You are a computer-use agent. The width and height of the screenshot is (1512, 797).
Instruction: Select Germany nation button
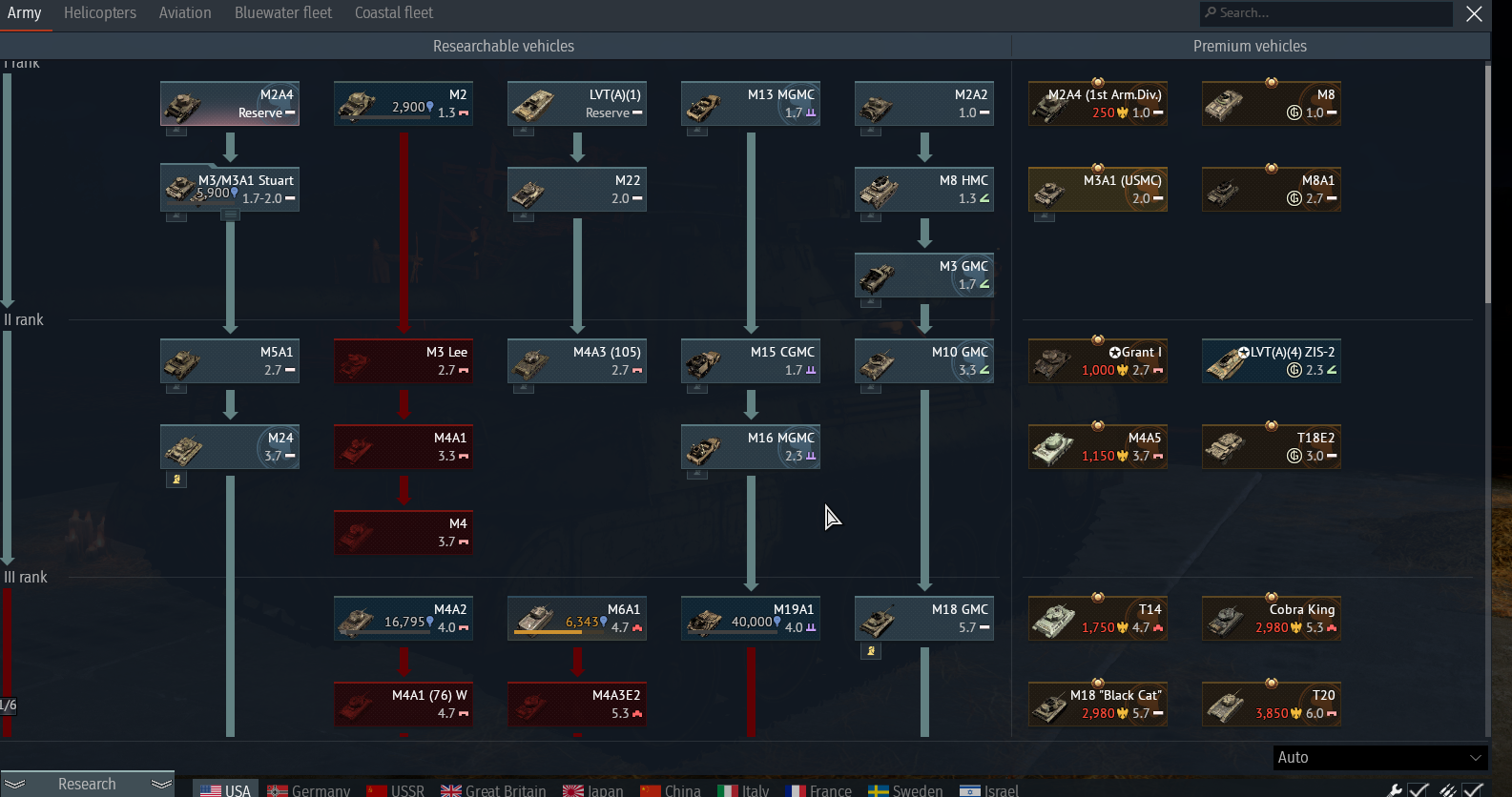pyautogui.click(x=309, y=790)
